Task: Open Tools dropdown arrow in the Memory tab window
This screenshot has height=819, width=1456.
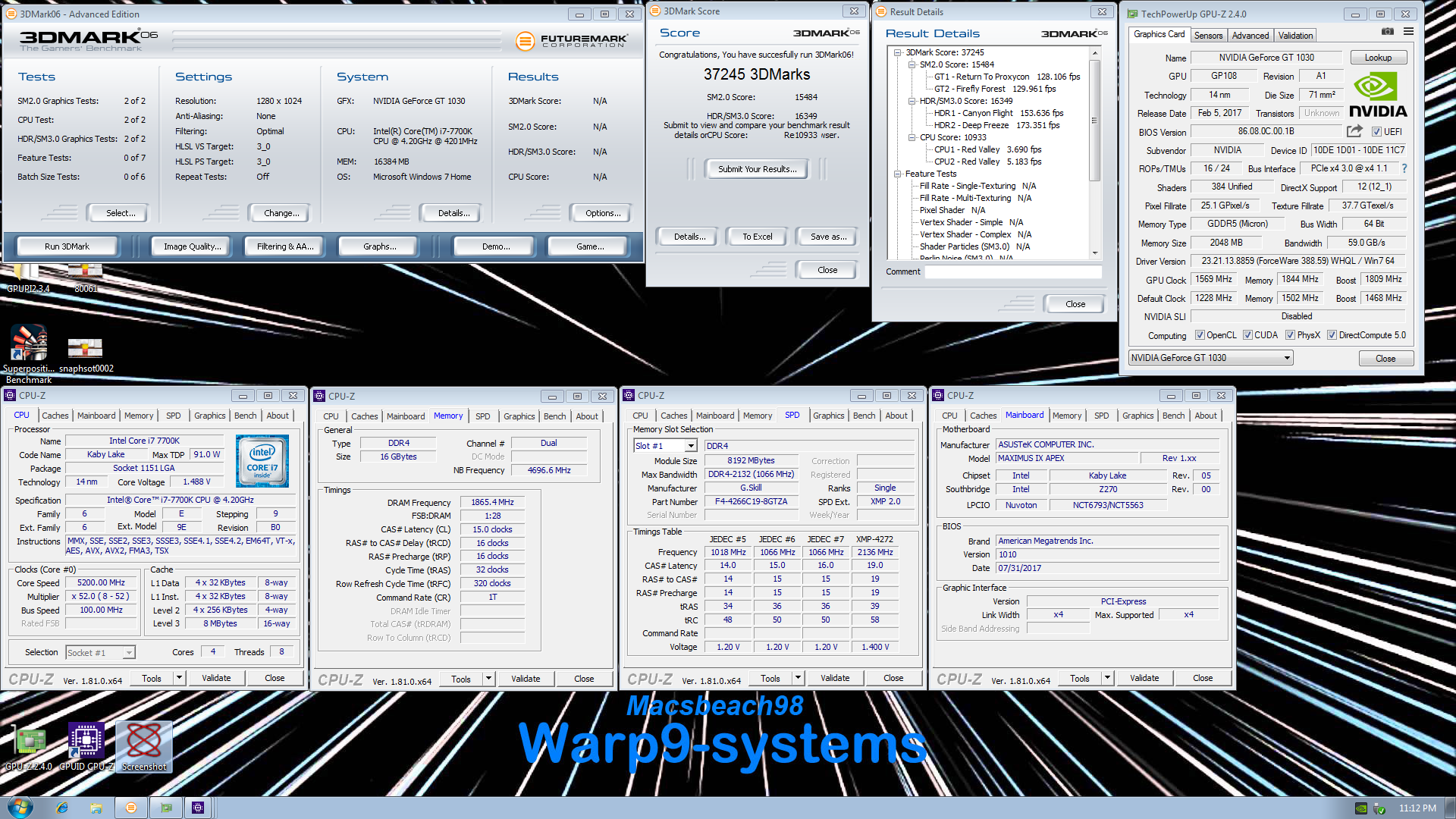Action: pyautogui.click(x=489, y=679)
